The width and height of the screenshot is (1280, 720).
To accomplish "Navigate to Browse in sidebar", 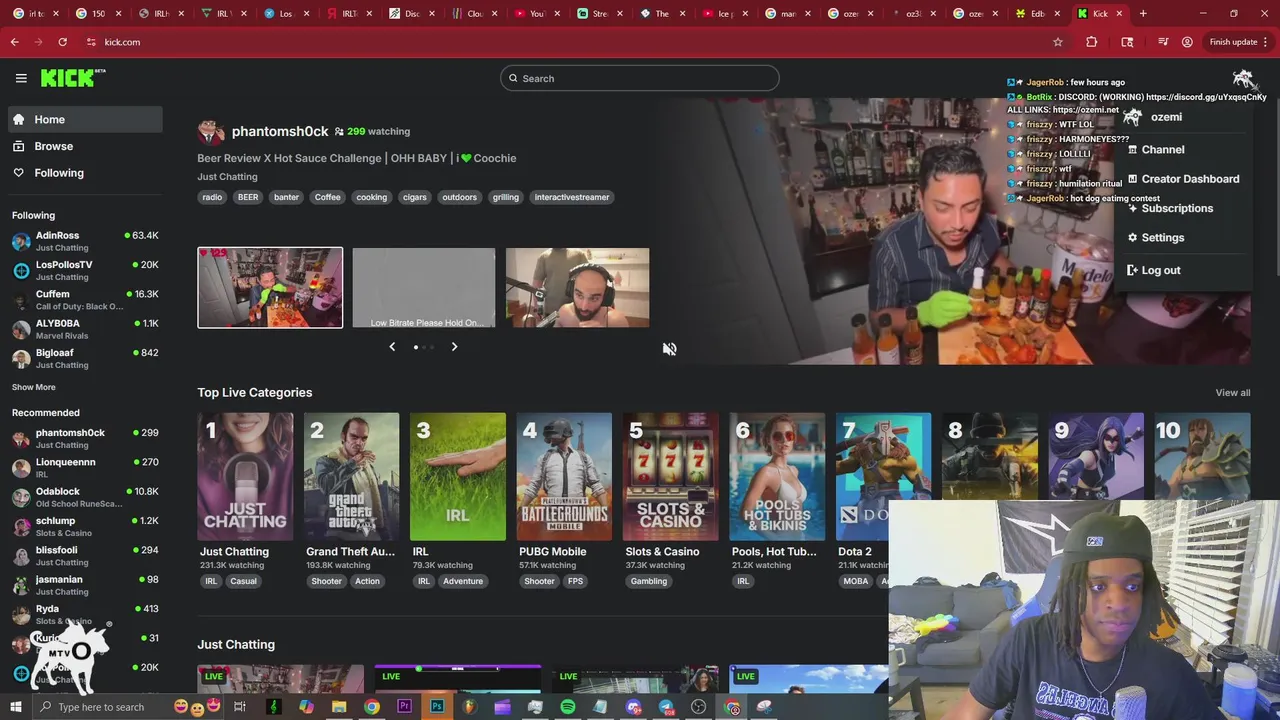I will 85,146.
